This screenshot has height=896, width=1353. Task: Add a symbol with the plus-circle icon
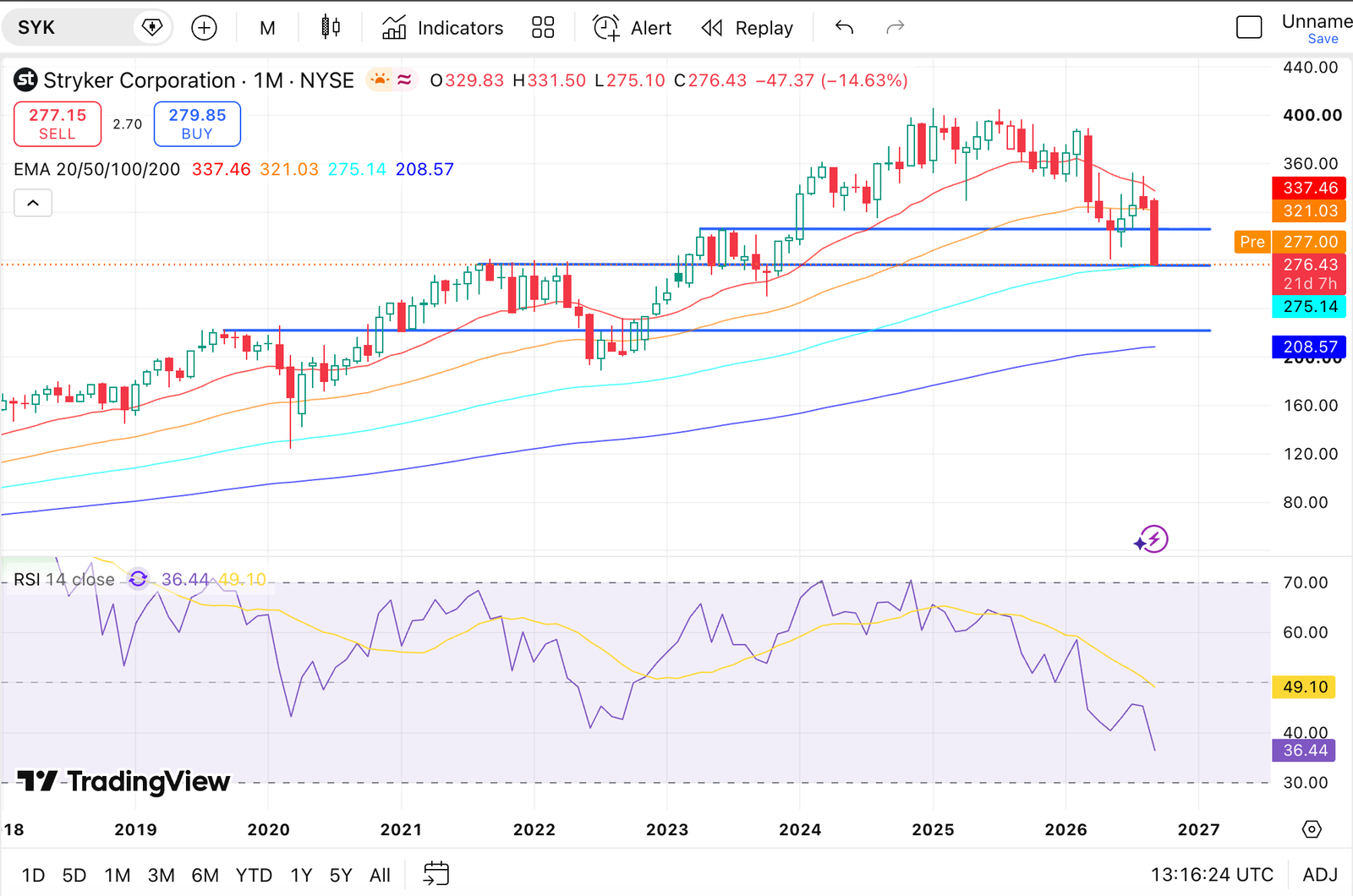204,28
